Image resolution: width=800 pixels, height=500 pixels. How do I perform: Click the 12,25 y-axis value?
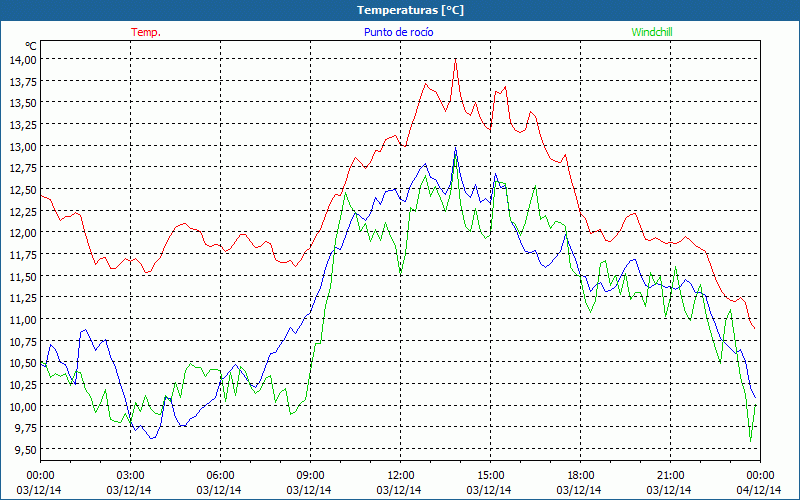[x=23, y=211]
